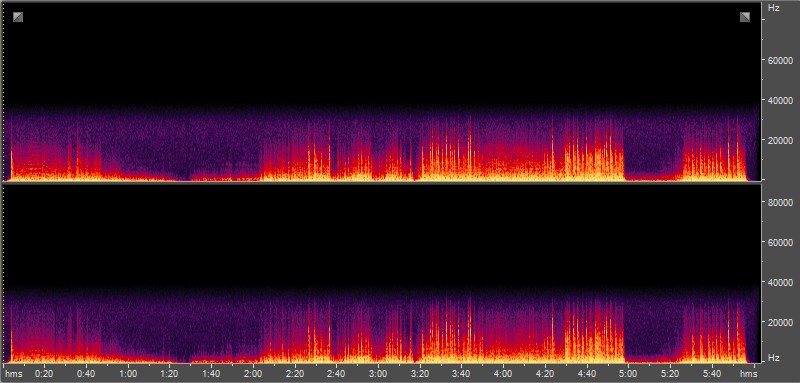Click the 3:00 mark on the time ruler
The image size is (800, 383).
(x=378, y=373)
